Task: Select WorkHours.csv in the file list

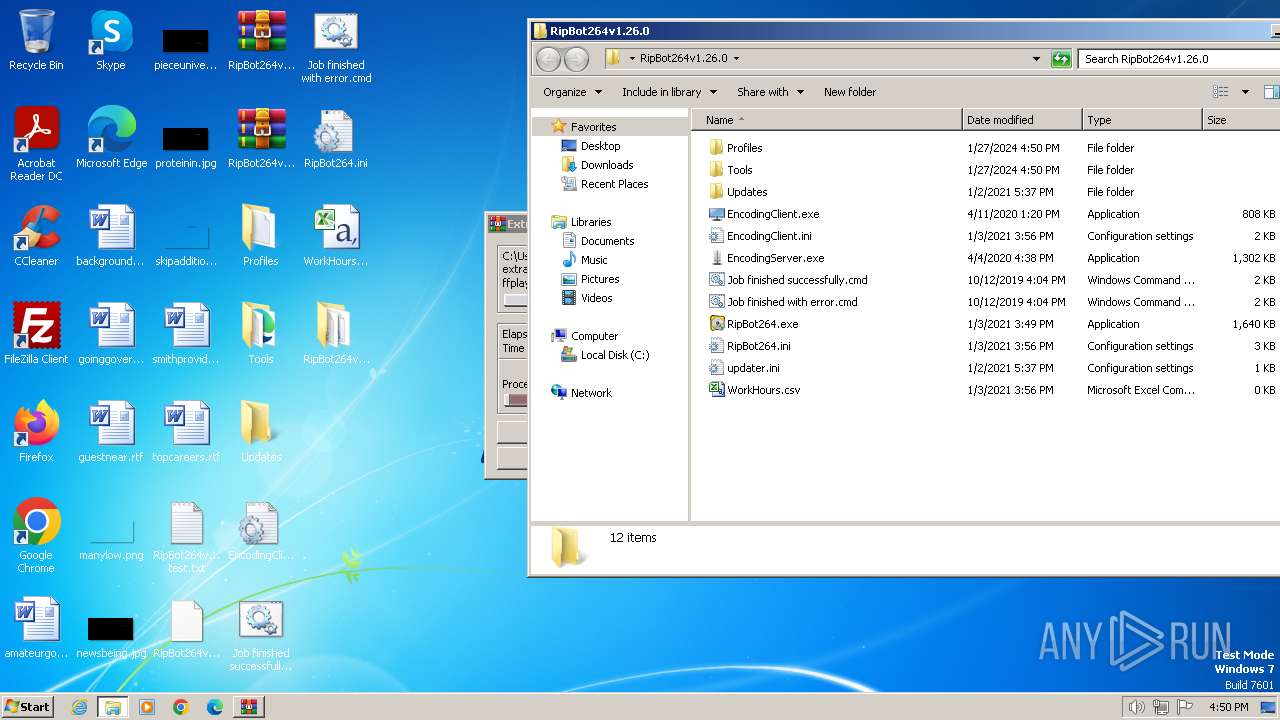Action: tap(763, 390)
